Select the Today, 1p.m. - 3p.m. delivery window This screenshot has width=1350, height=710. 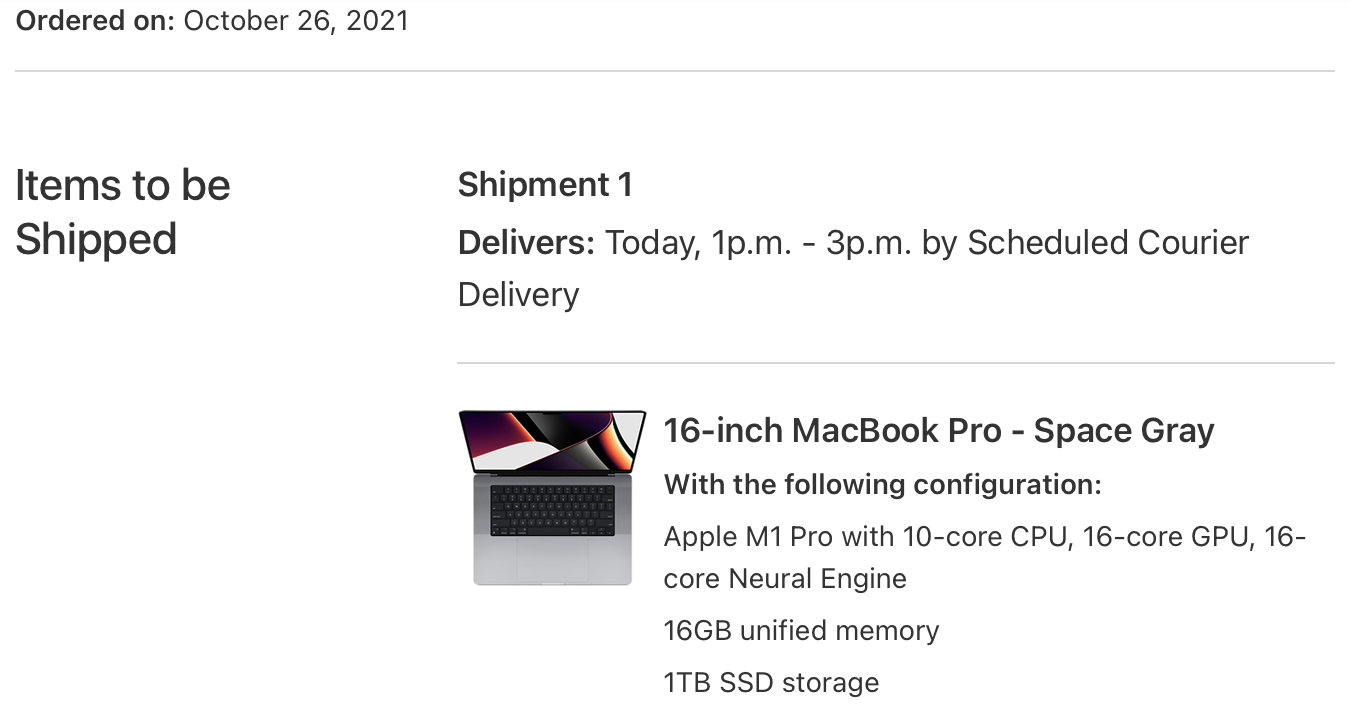[x=759, y=243]
